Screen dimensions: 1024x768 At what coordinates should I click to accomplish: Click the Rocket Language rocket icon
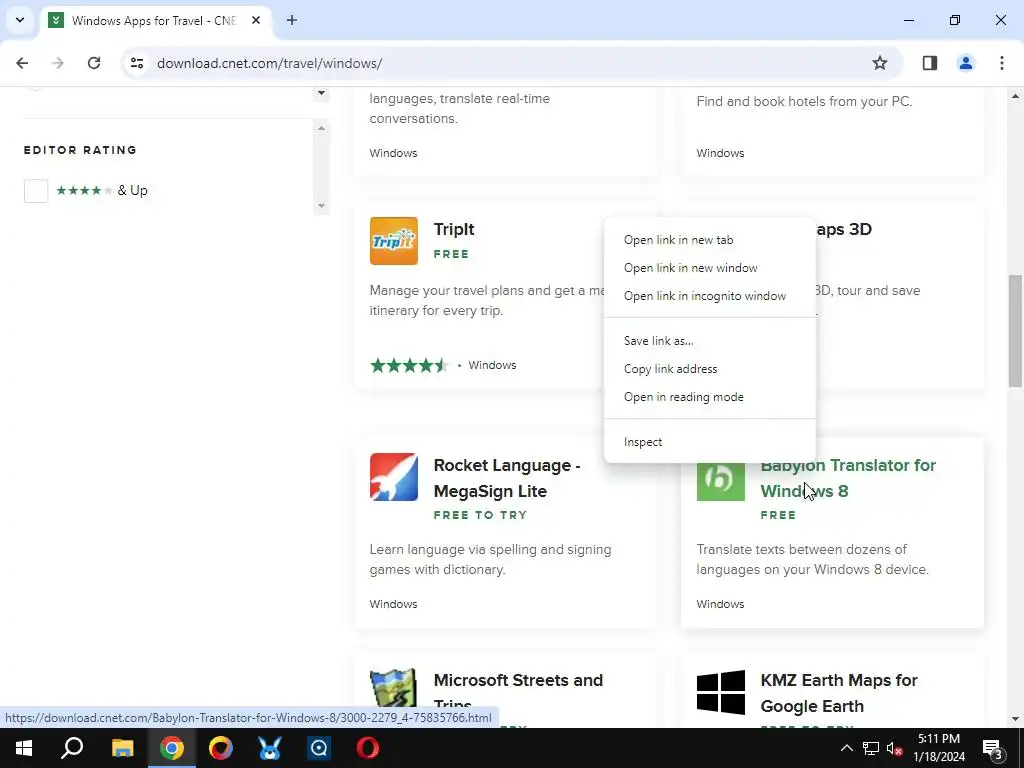pos(394,477)
